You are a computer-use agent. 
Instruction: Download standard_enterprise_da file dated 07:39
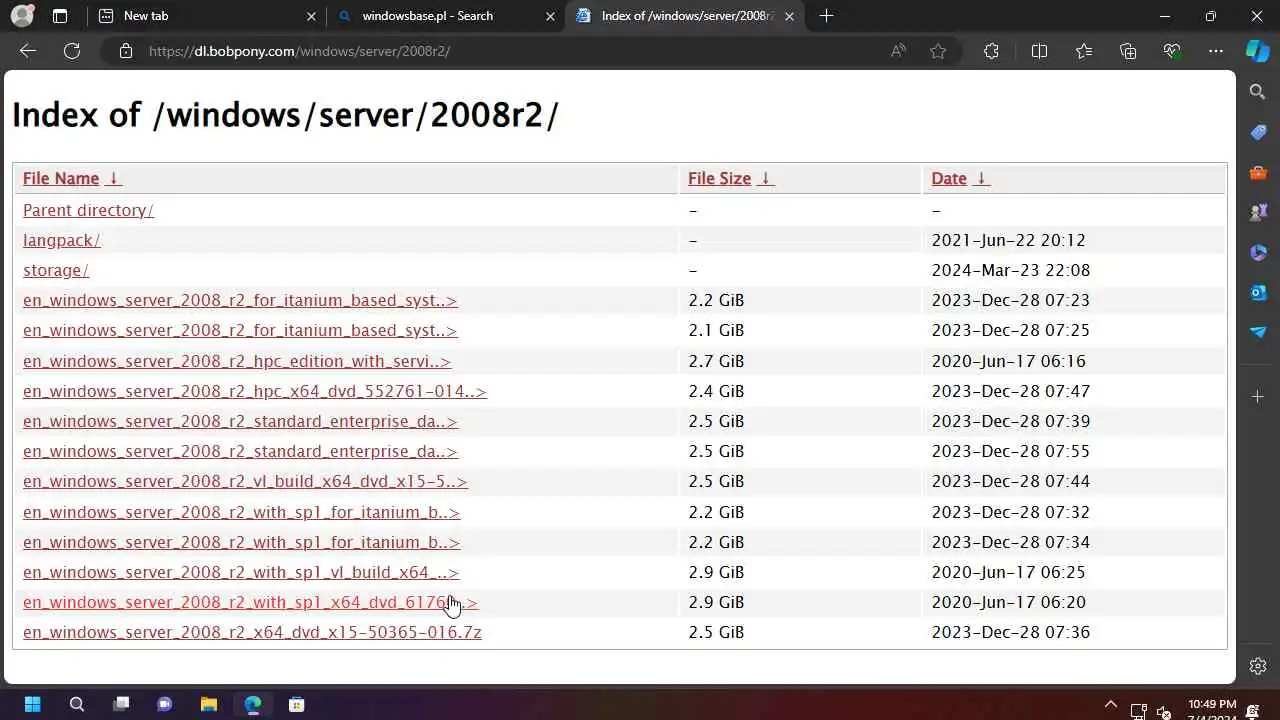[240, 421]
